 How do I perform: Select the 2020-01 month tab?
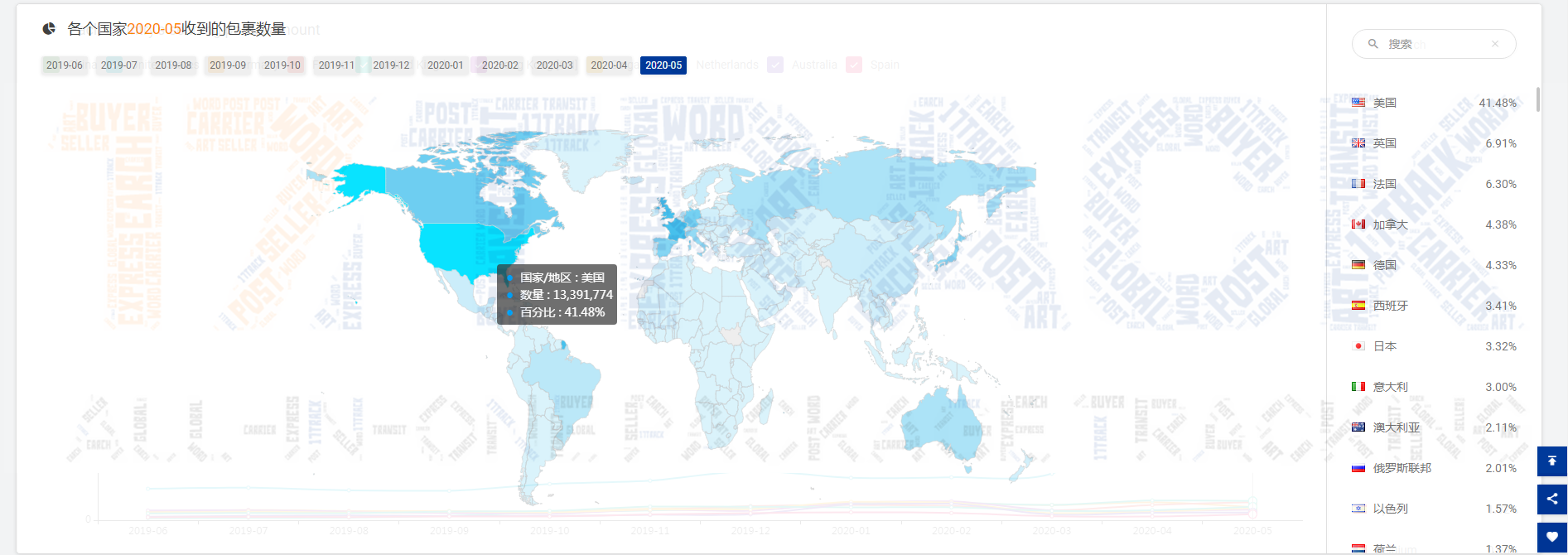[446, 65]
